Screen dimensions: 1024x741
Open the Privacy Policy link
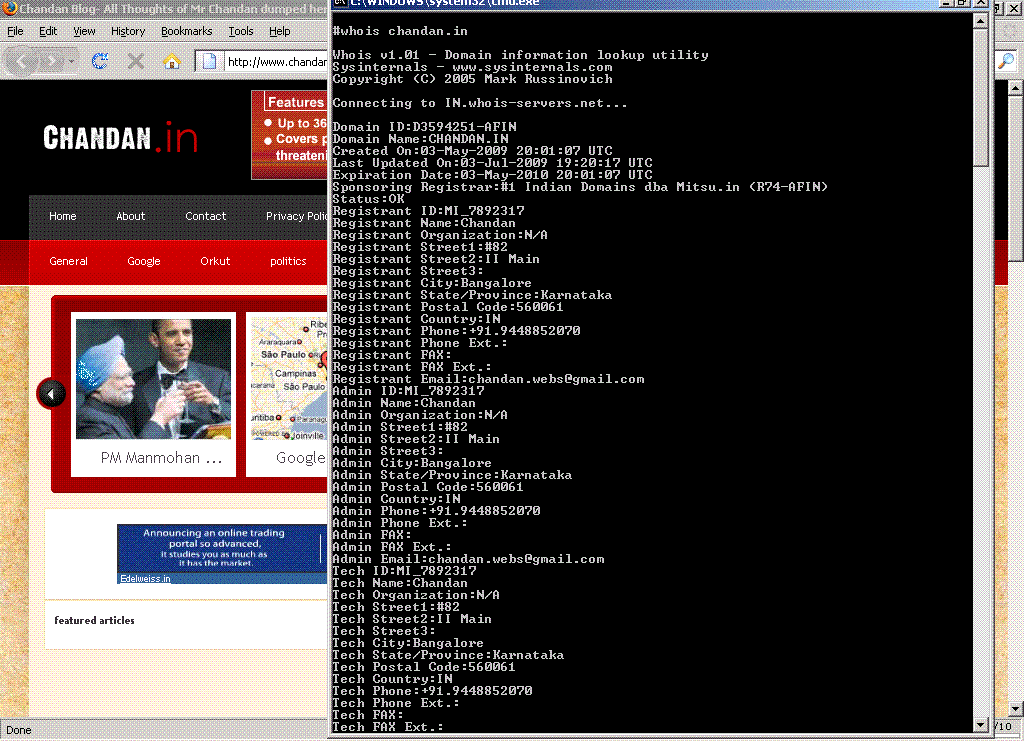[296, 216]
